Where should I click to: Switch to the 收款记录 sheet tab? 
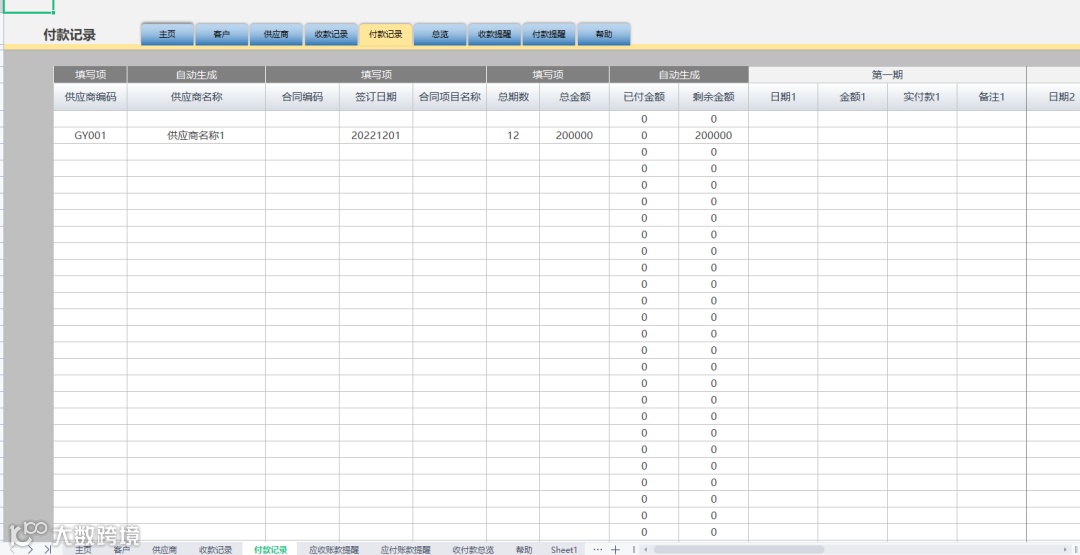pos(216,549)
